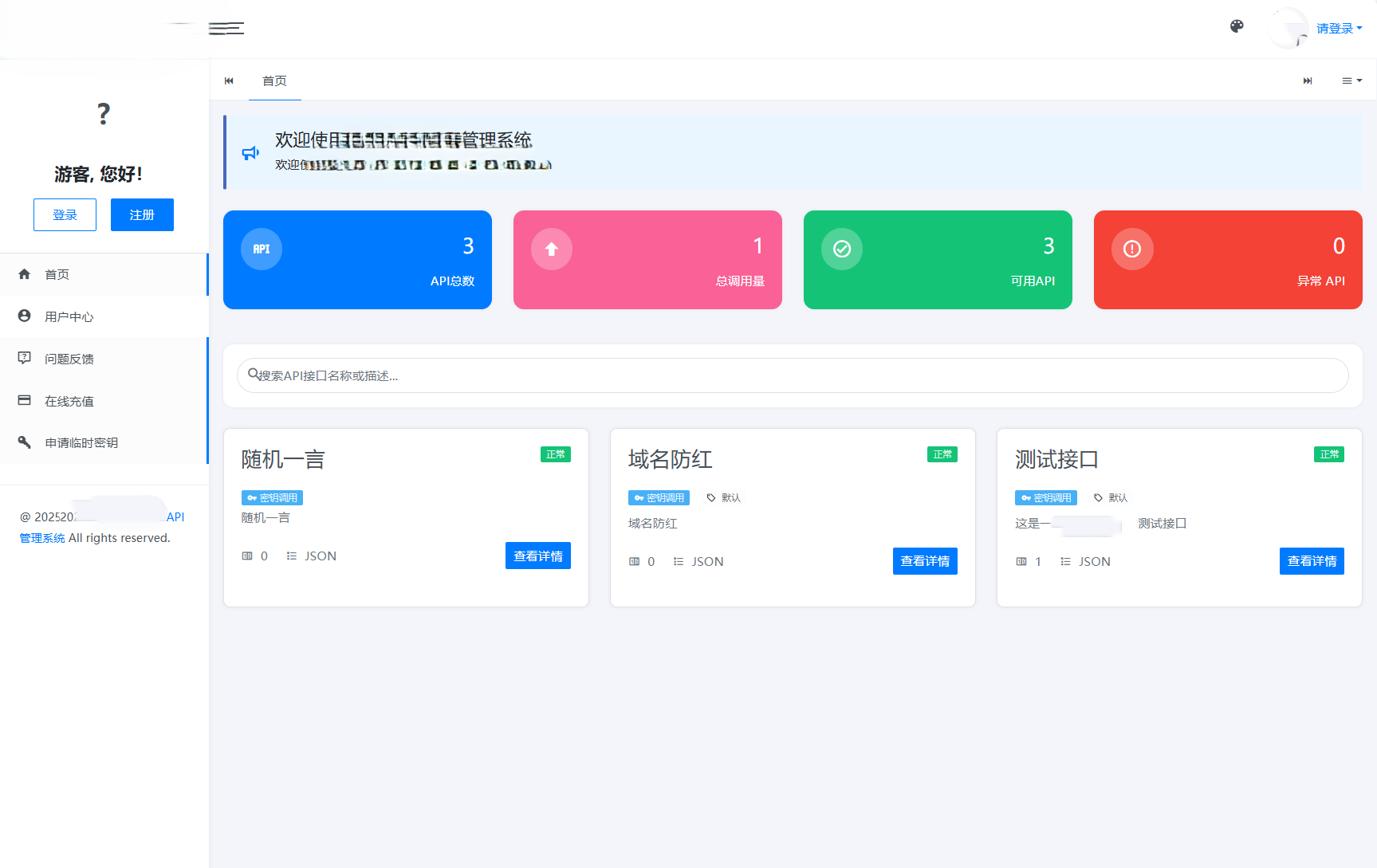Open the 请登录 dropdown
The height and width of the screenshot is (868, 1377).
(x=1339, y=28)
